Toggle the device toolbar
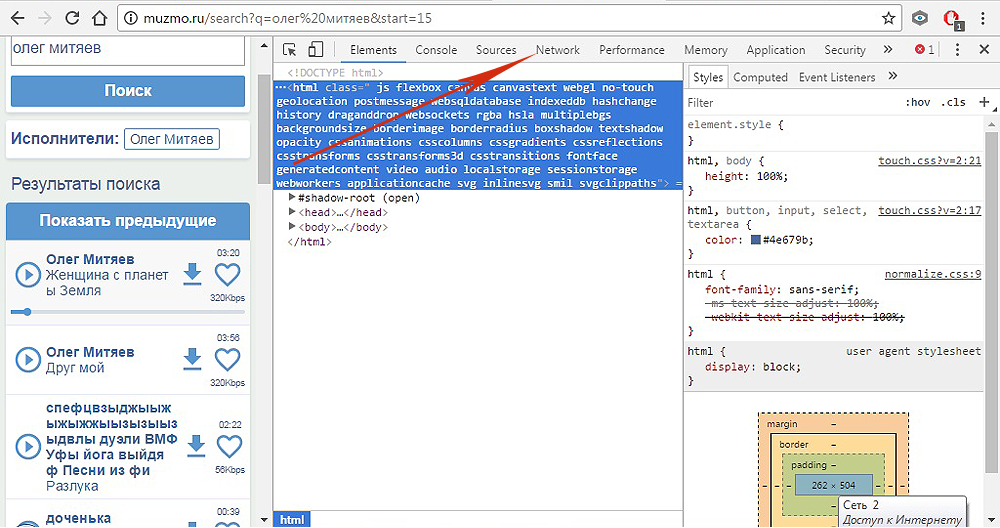Screen dimensions: 1000x528 pyautogui.click(x=316, y=50)
